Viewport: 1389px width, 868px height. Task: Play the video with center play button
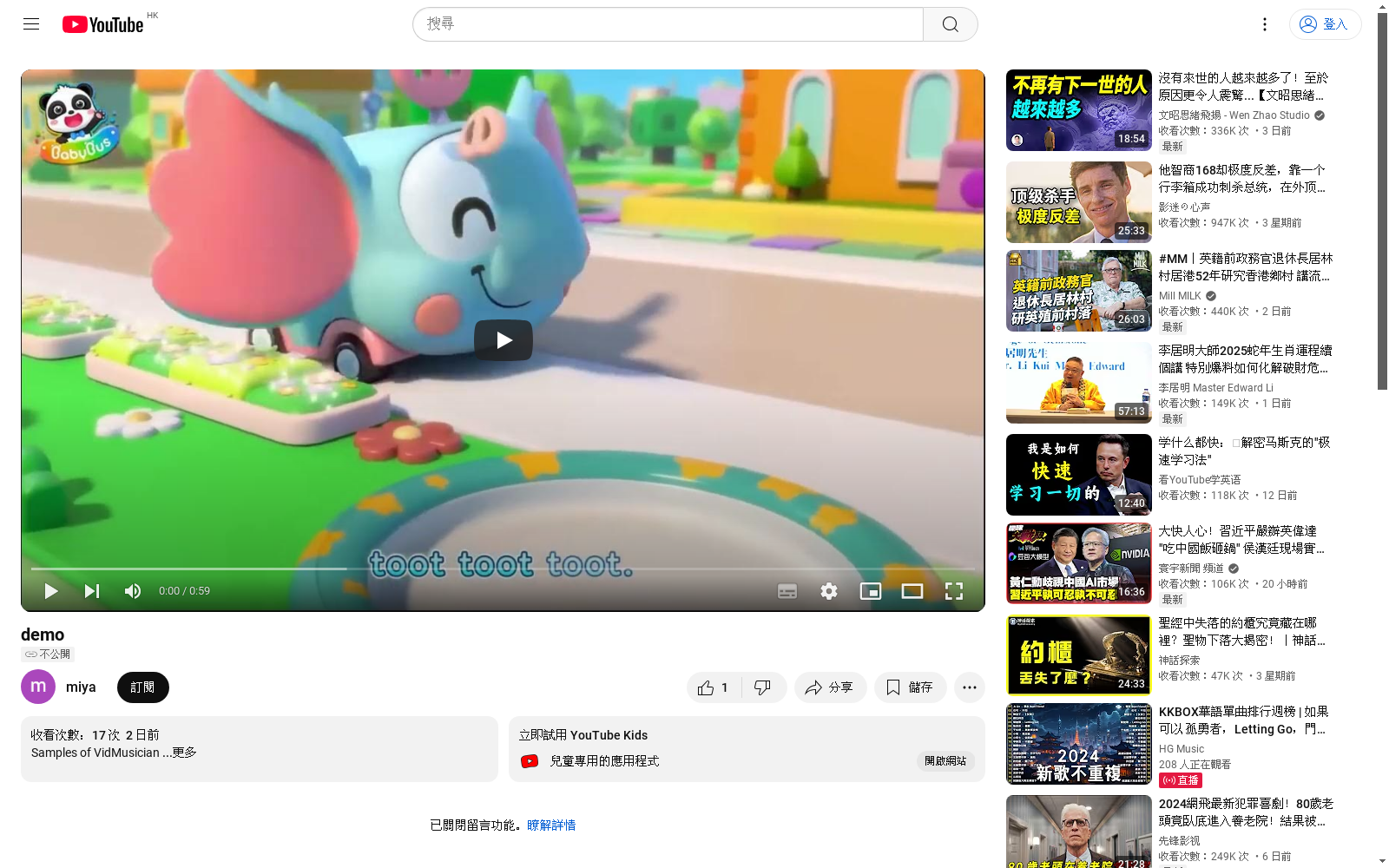pyautogui.click(x=504, y=340)
